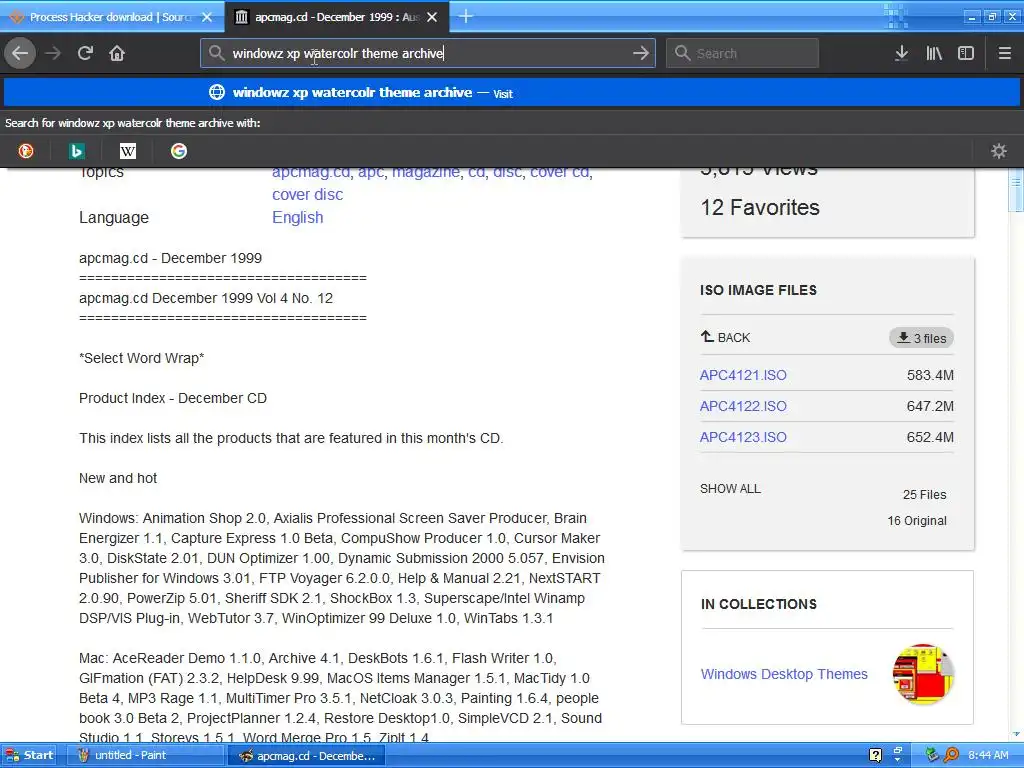Search with the DuckDuckGo engine icon

25,152
